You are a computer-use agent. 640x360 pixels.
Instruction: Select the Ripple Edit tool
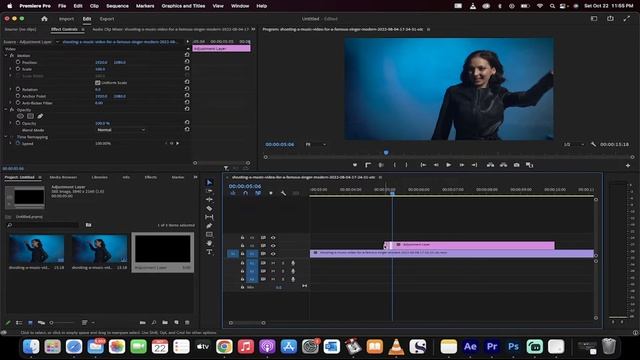tap(209, 200)
